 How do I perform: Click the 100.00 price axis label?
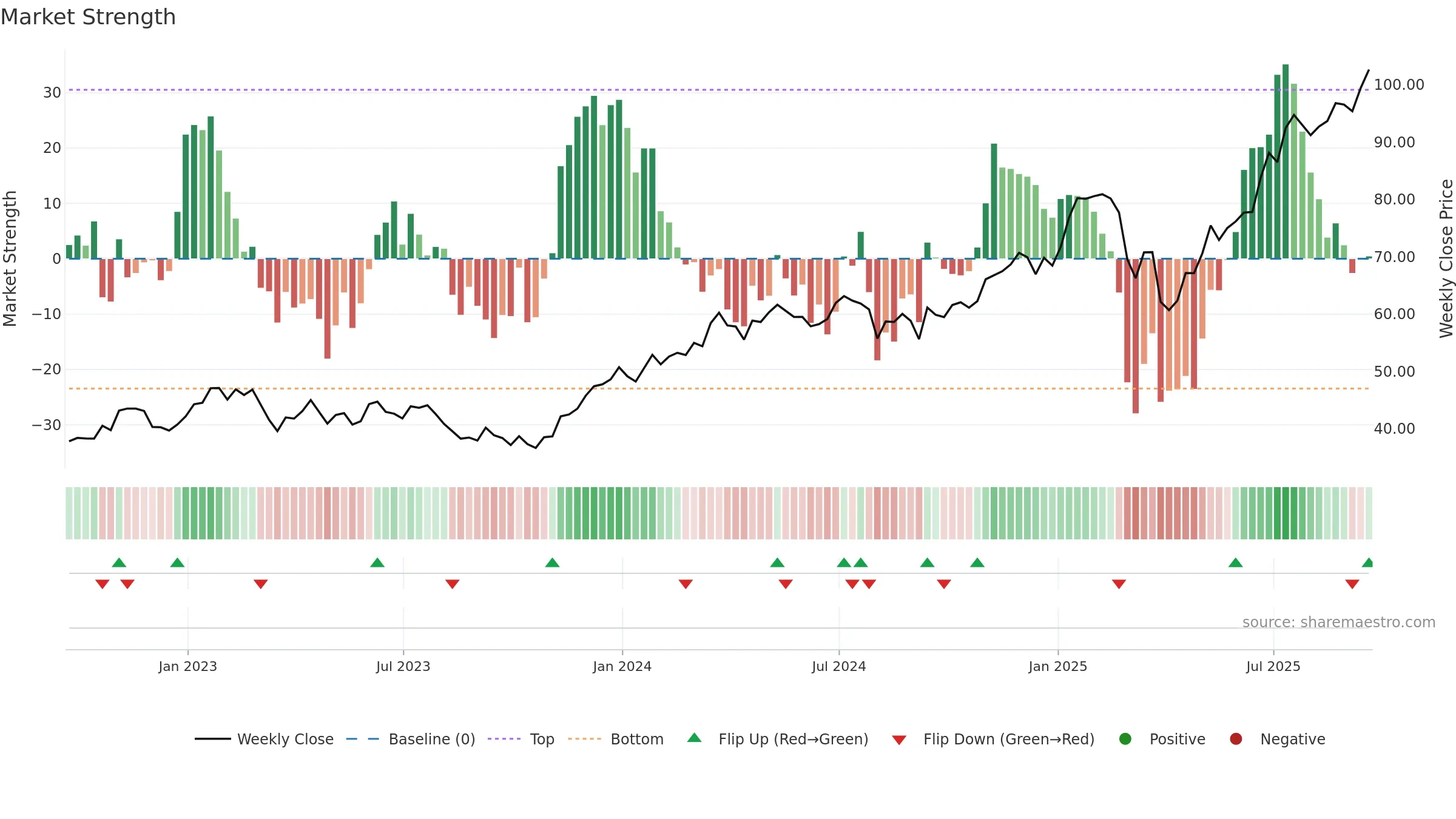coord(1399,84)
